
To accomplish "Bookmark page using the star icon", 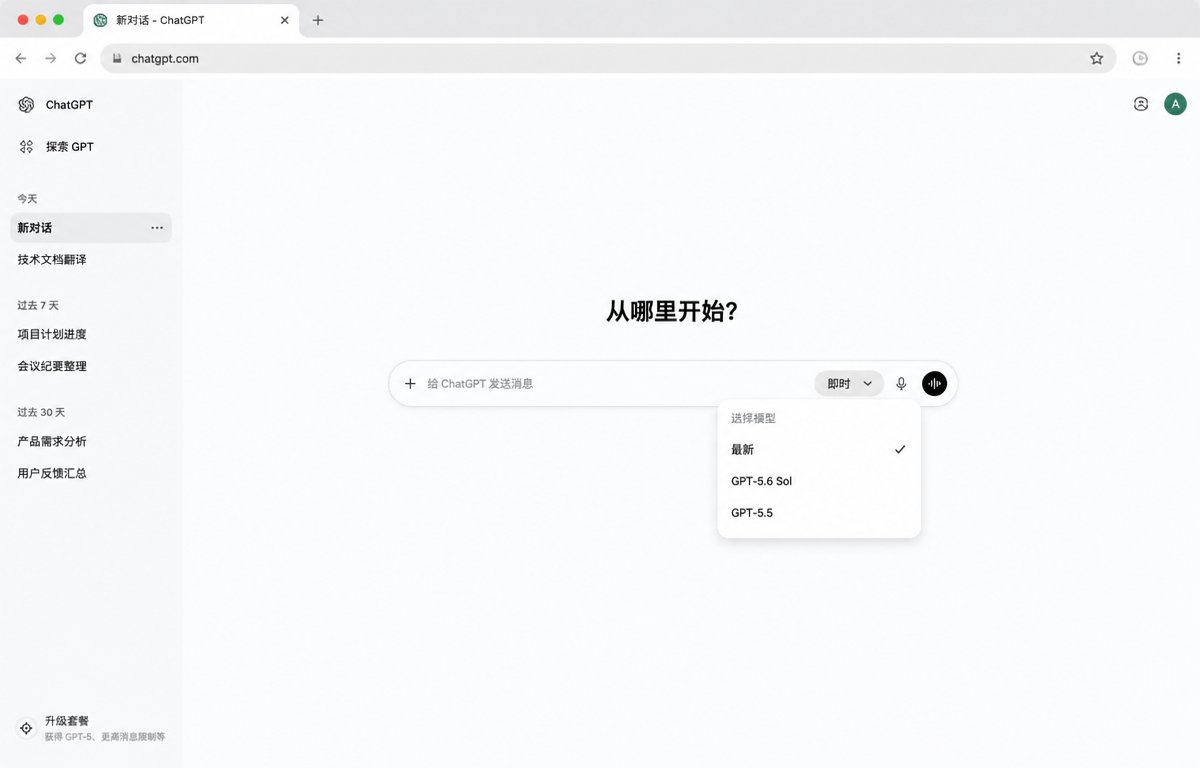I will point(1097,59).
